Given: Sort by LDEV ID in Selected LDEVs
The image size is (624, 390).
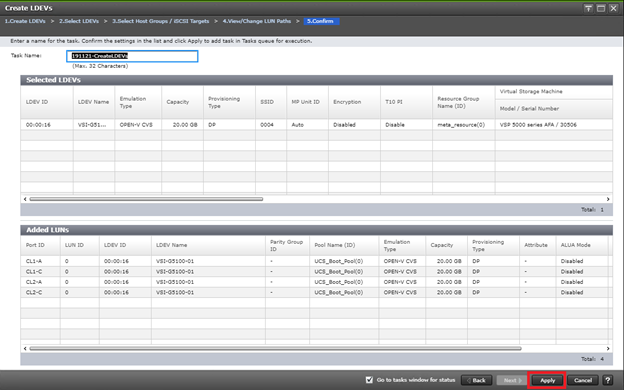Looking at the screenshot, I should (x=47, y=102).
